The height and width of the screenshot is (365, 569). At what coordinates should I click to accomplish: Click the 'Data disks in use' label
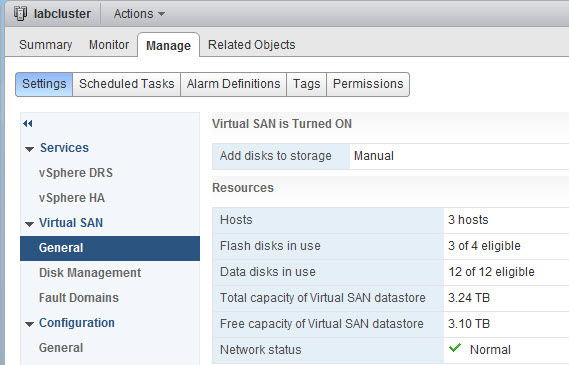(x=268, y=272)
